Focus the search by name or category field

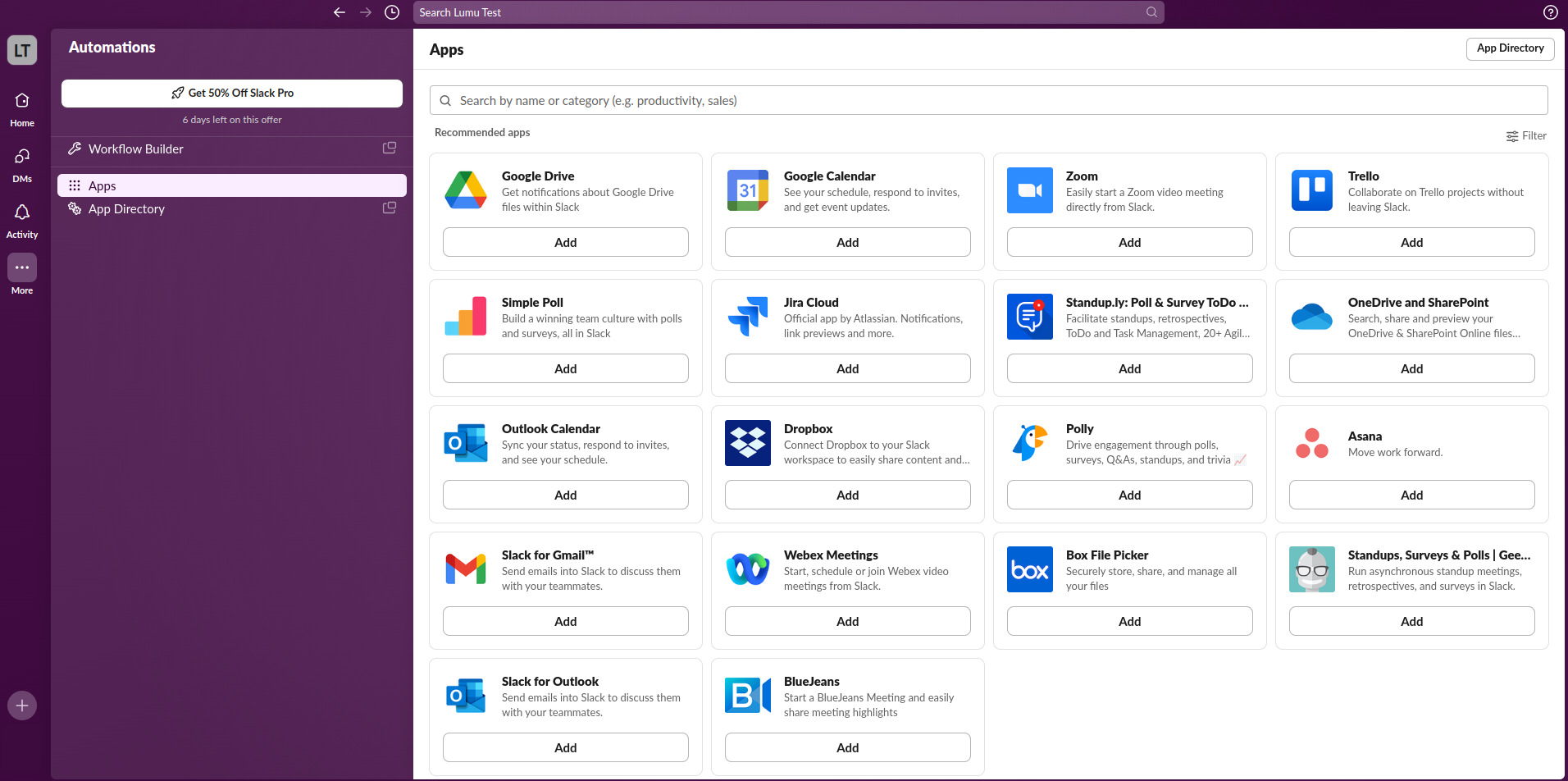pos(988,101)
